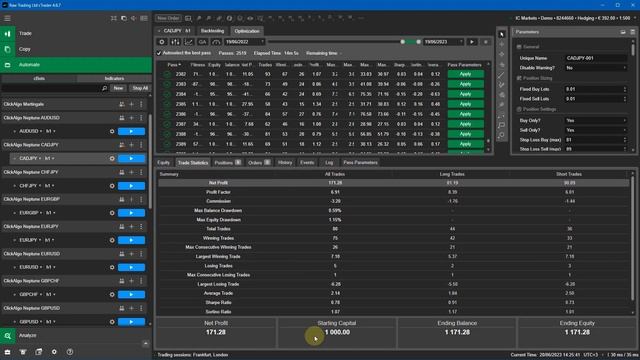Switch to the Optimization tab
The height and width of the screenshot is (360, 640).
coord(247,31)
